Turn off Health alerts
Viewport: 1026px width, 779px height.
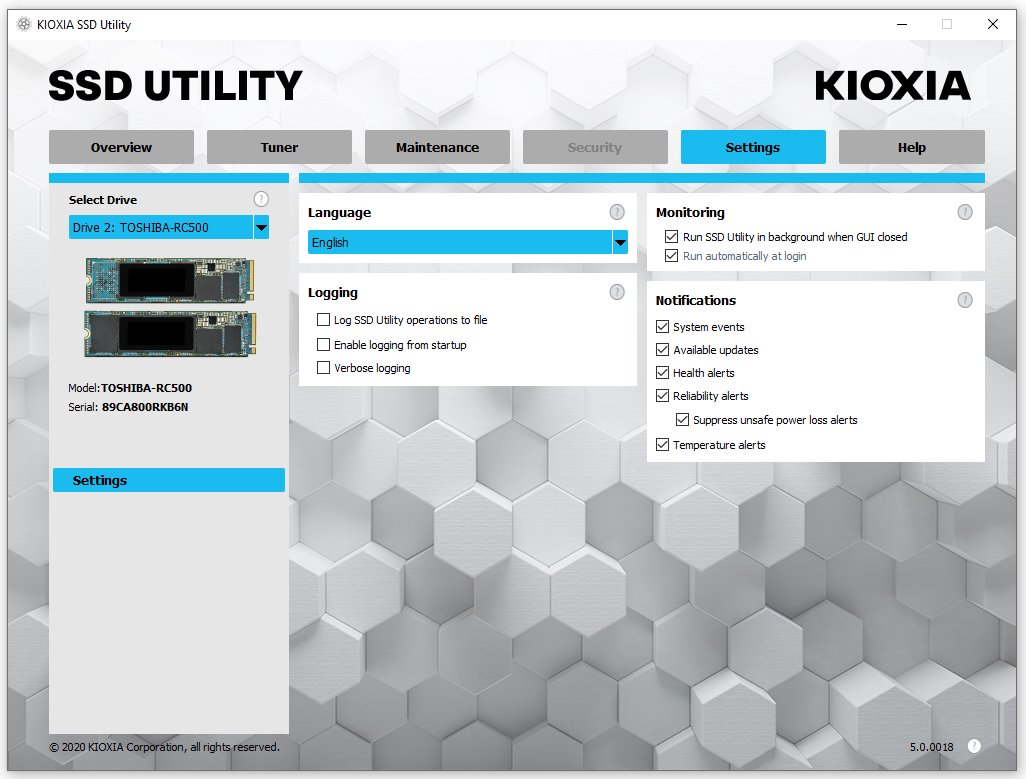[x=662, y=373]
